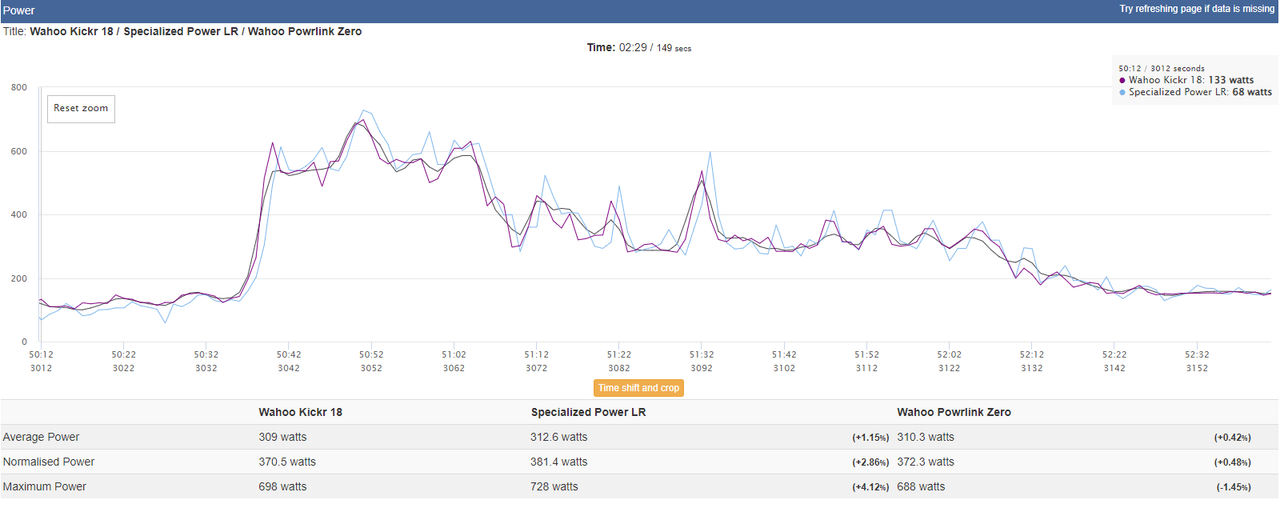
Task: Click the purple Wahoo Kickr legend dot
Action: coord(1122,80)
